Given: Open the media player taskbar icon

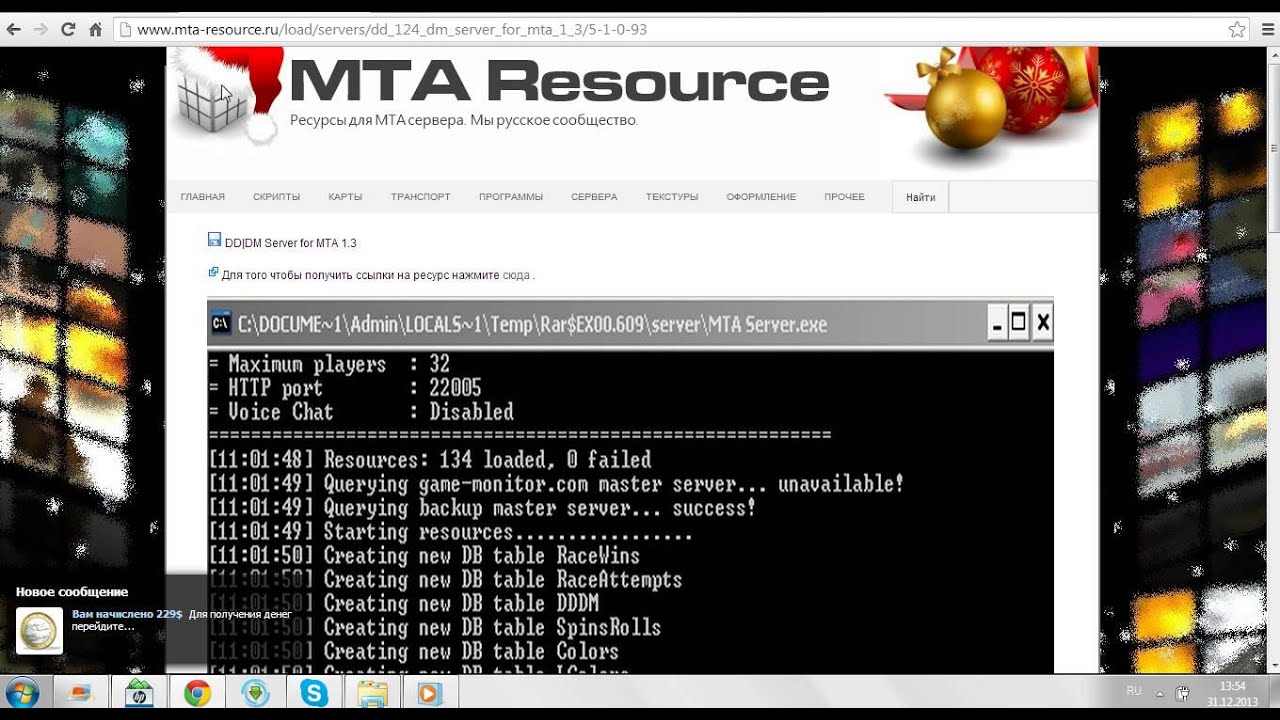Looking at the screenshot, I should pos(430,693).
